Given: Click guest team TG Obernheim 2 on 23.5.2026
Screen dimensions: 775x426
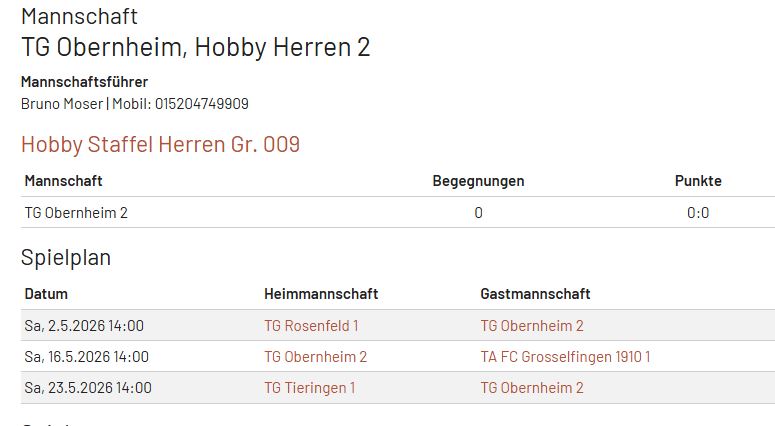Looking at the screenshot, I should point(531,388).
